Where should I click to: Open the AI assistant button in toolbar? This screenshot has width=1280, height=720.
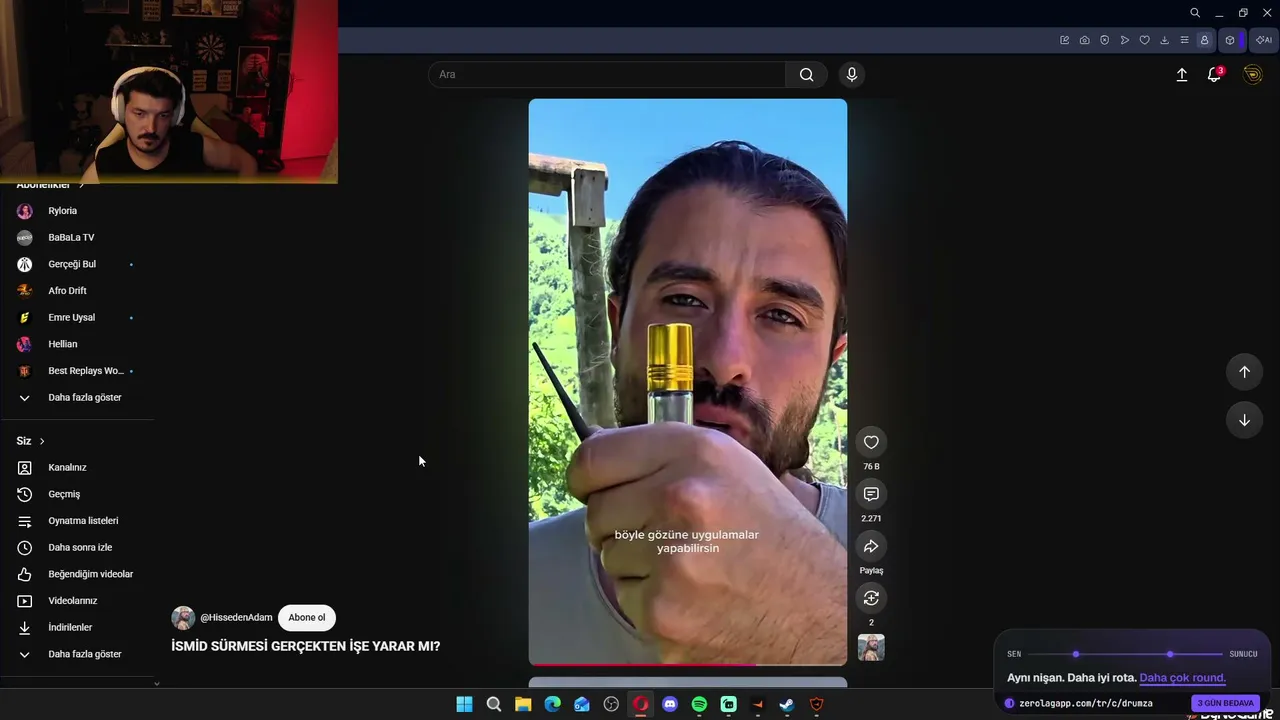pos(1264,40)
